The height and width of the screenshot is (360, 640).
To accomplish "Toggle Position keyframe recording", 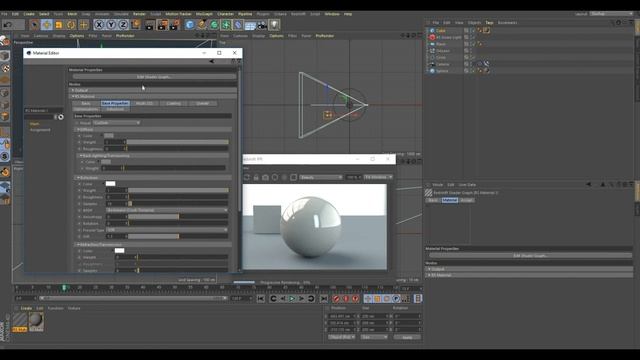I will (x=368, y=299).
